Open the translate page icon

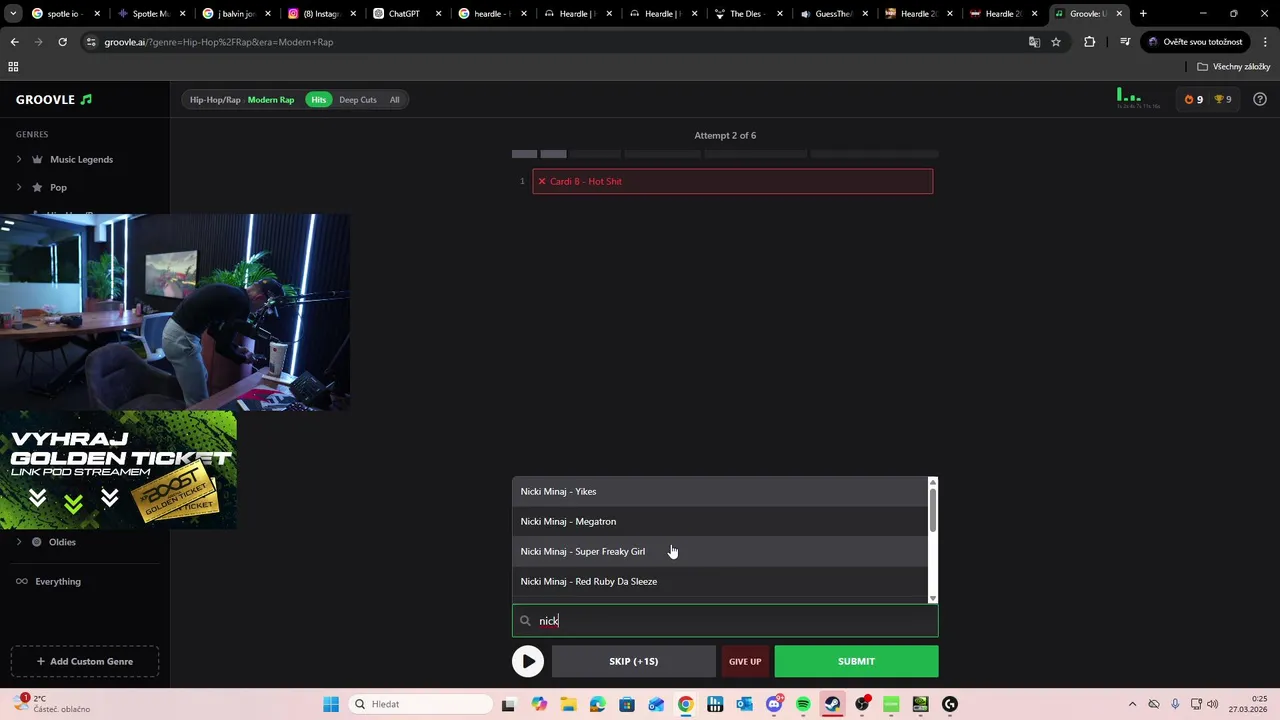[x=1034, y=42]
